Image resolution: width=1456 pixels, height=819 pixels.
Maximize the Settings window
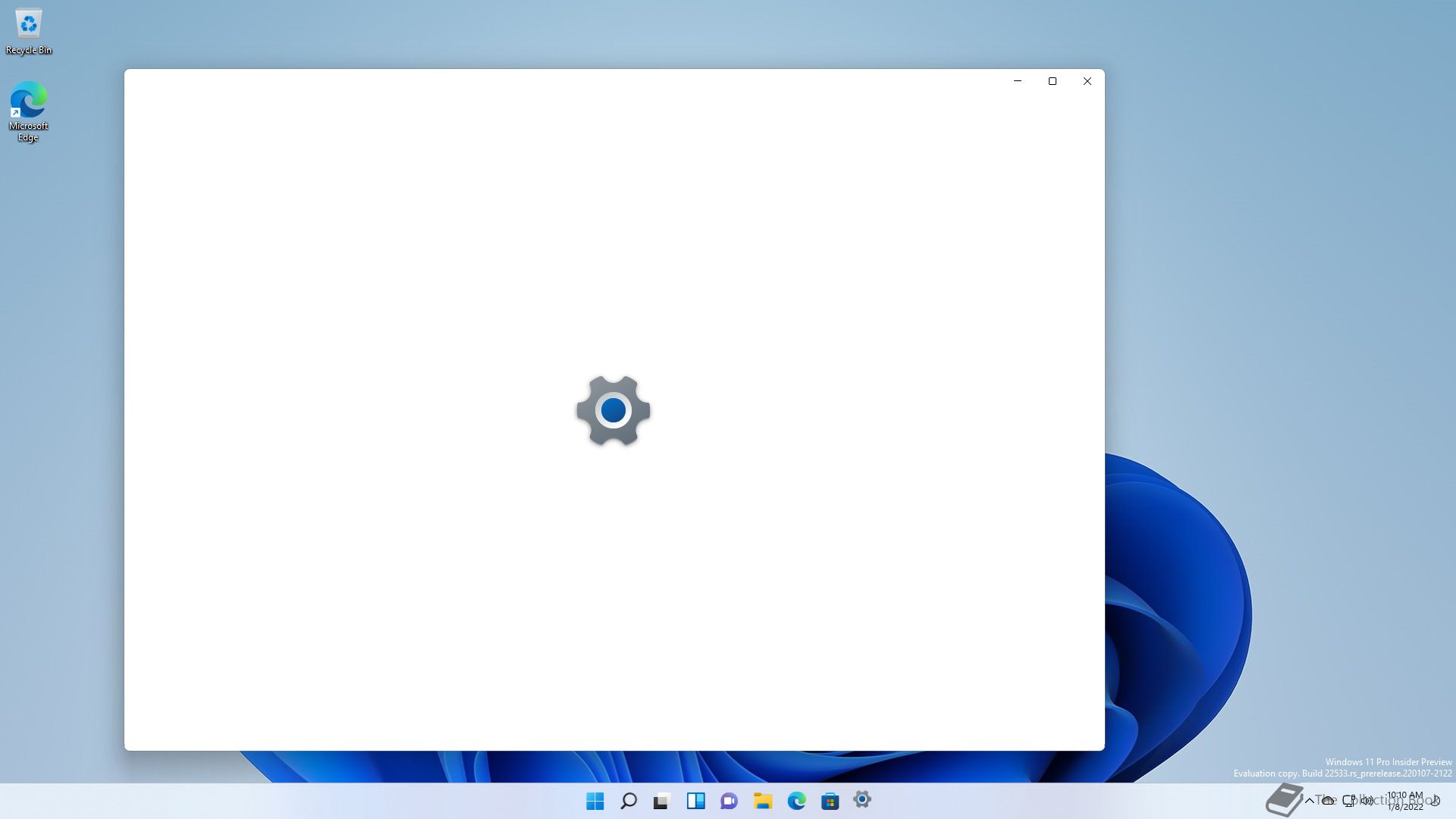1053,81
